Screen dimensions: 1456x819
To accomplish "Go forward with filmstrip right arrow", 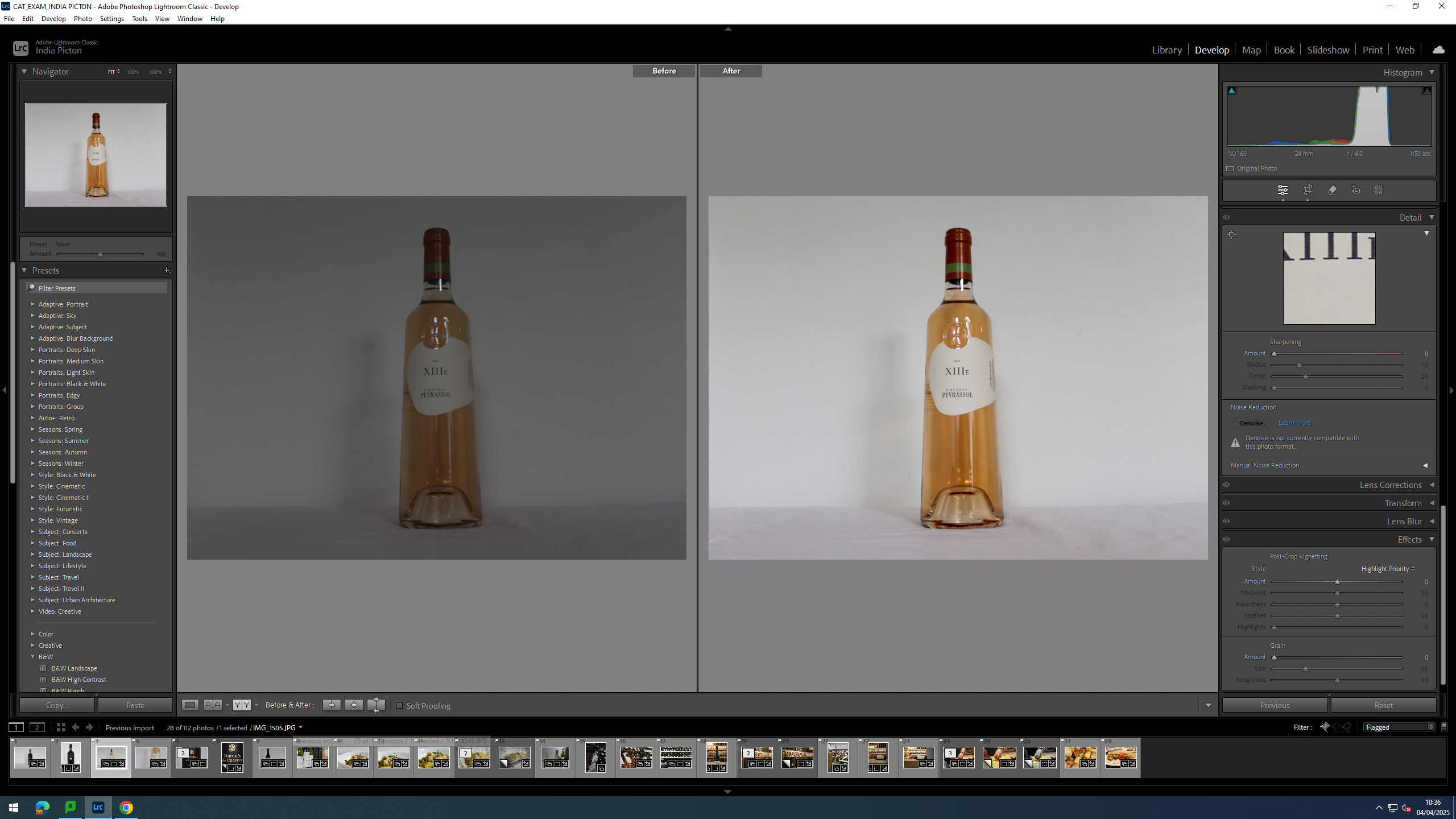I will pos(89,727).
